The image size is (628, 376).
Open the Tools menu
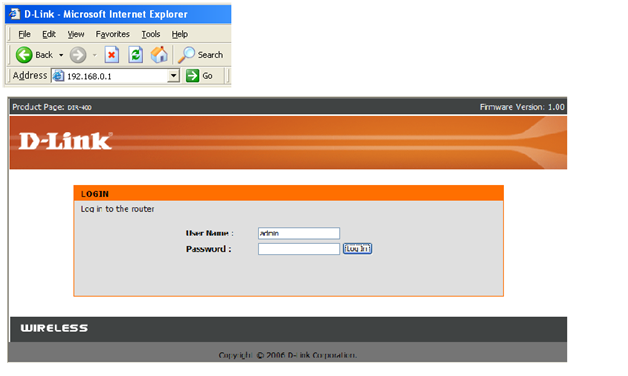click(x=151, y=34)
